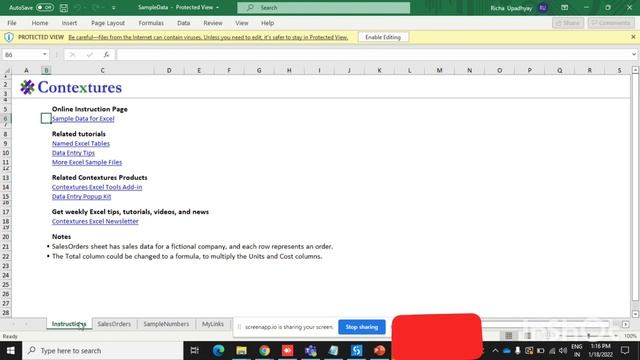Click vertical scrollbar down arrow

pyautogui.click(x=635, y=314)
